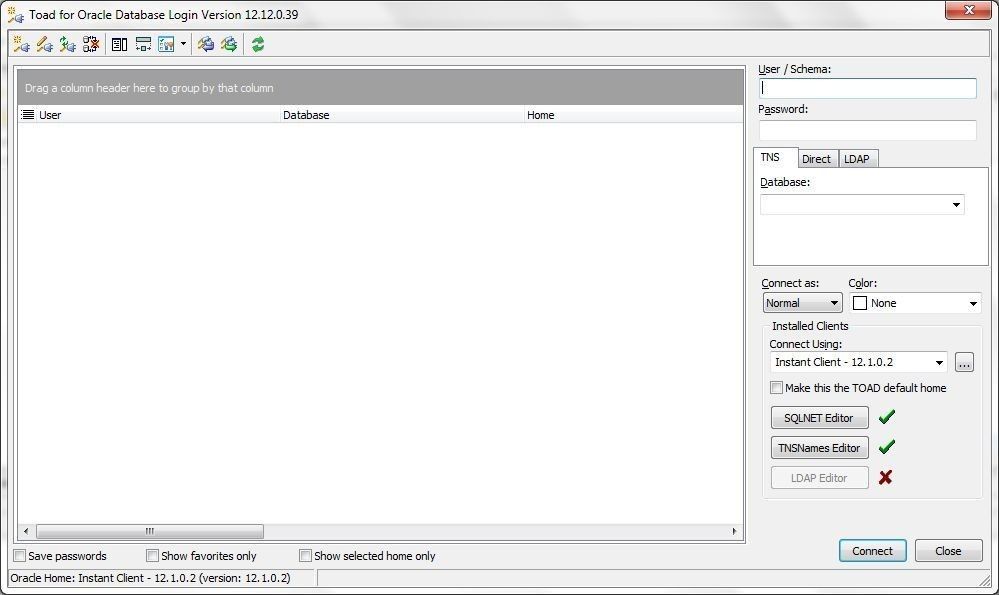999x595 pixels.
Task: Open the SQLNET Editor
Action: (x=819, y=418)
